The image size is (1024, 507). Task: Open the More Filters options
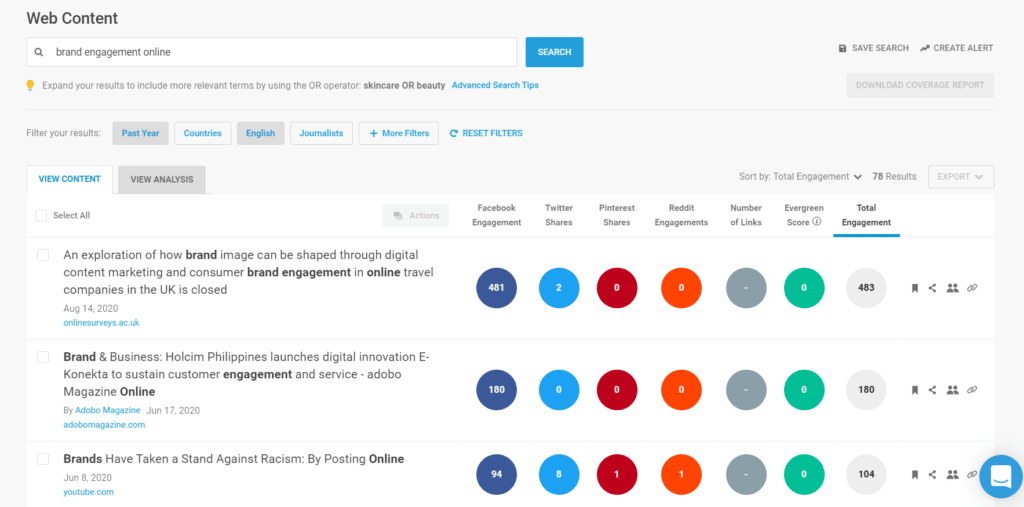(x=398, y=133)
